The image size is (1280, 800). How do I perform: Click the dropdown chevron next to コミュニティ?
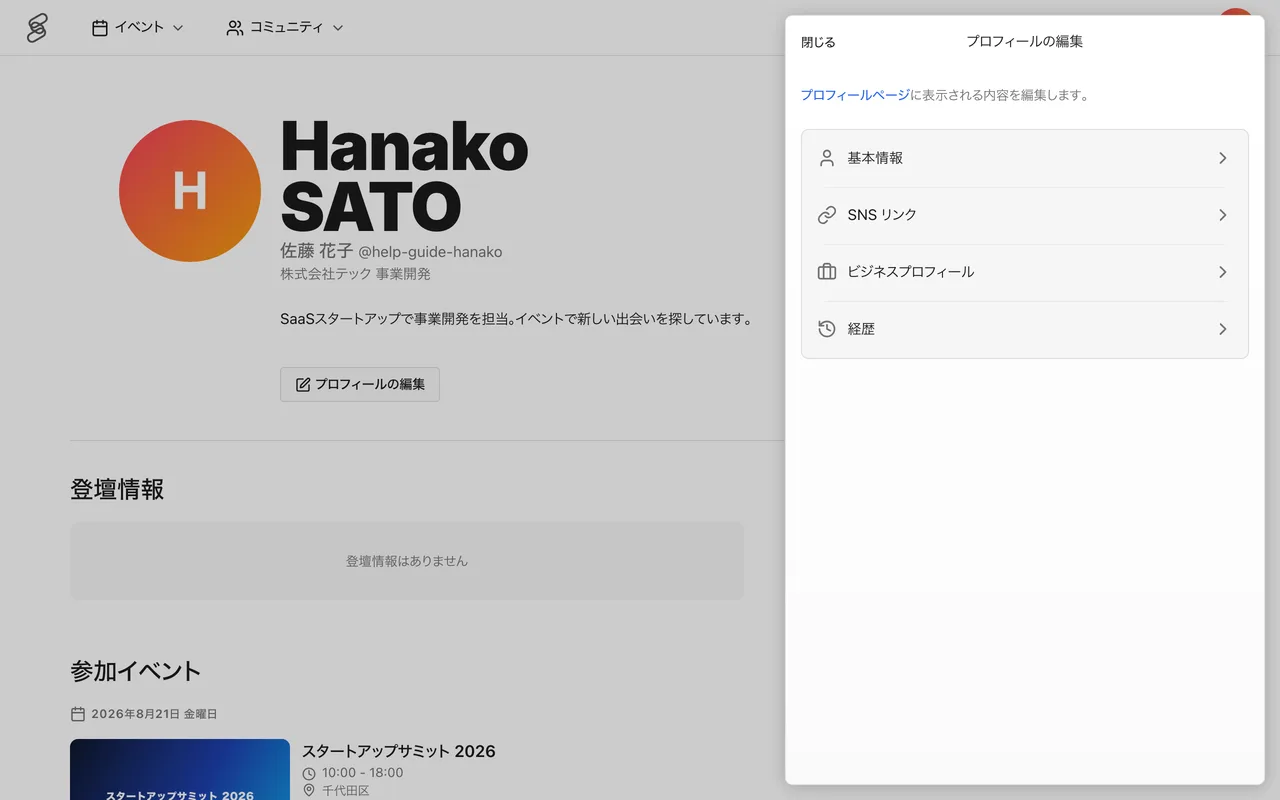(x=338, y=28)
